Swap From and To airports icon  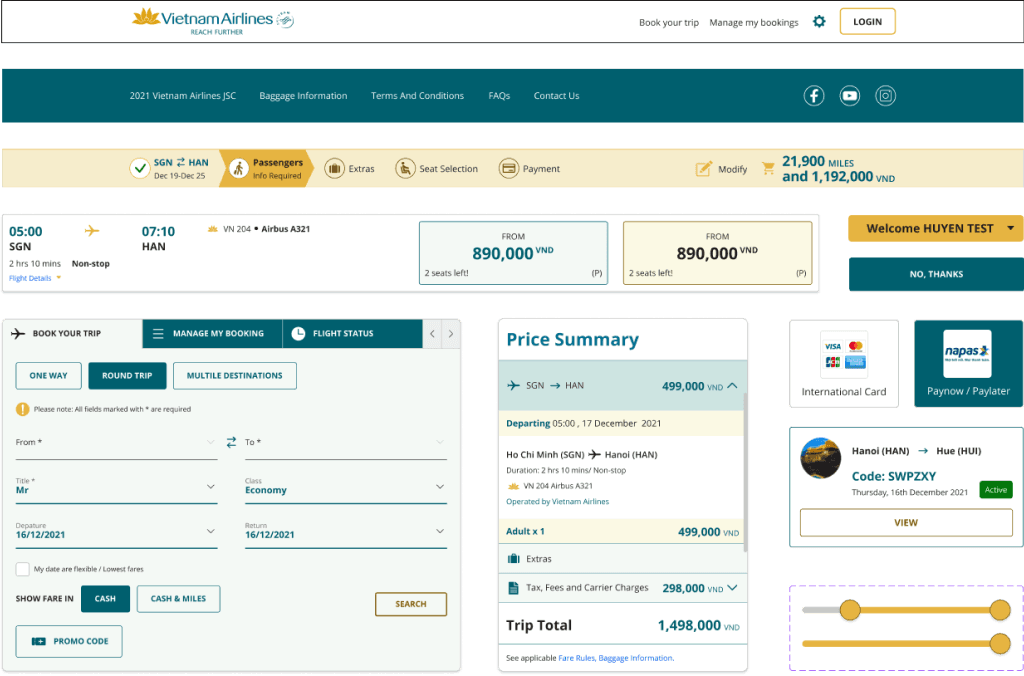(231, 442)
